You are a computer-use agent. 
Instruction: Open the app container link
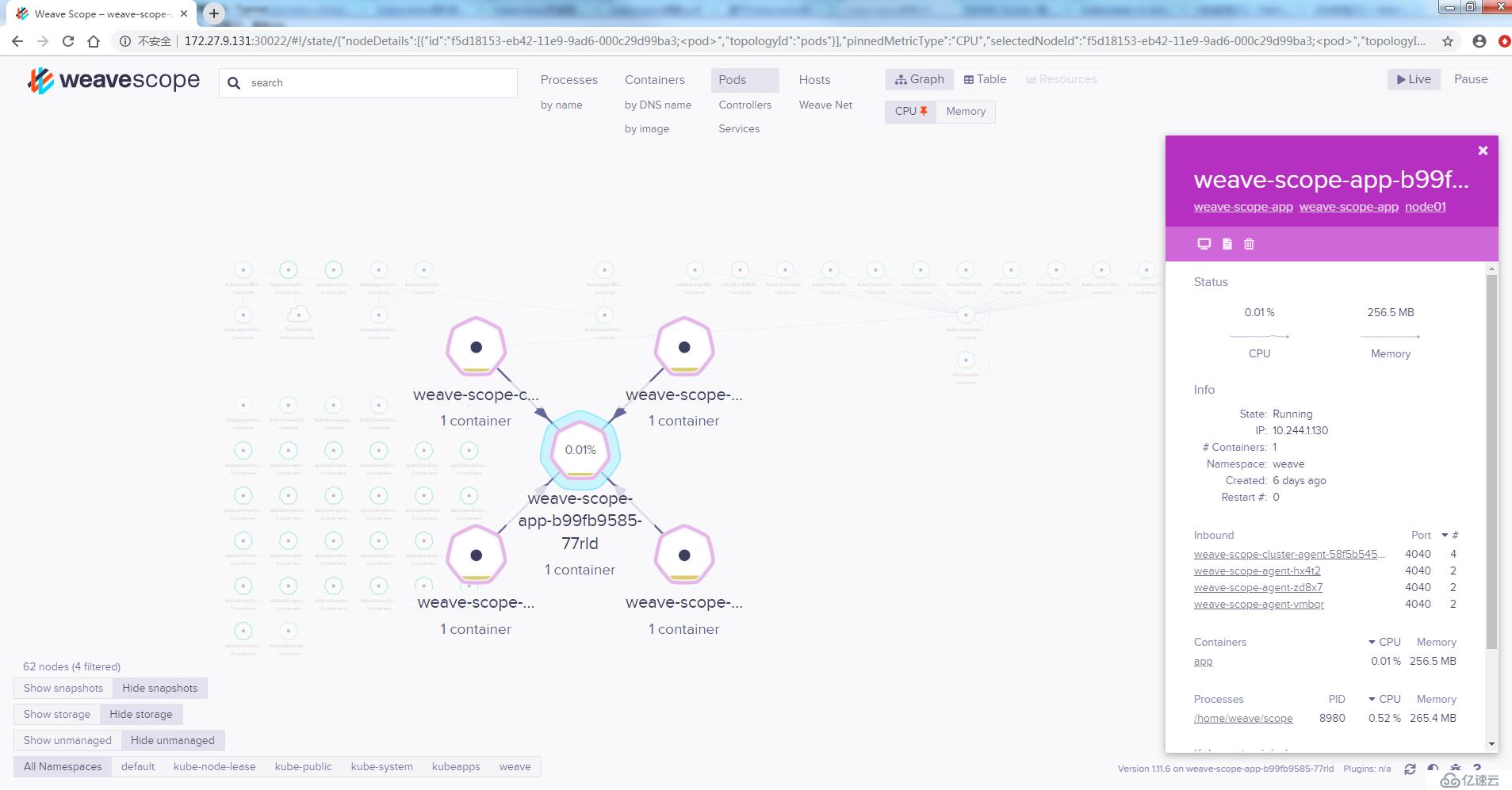pyautogui.click(x=1203, y=662)
